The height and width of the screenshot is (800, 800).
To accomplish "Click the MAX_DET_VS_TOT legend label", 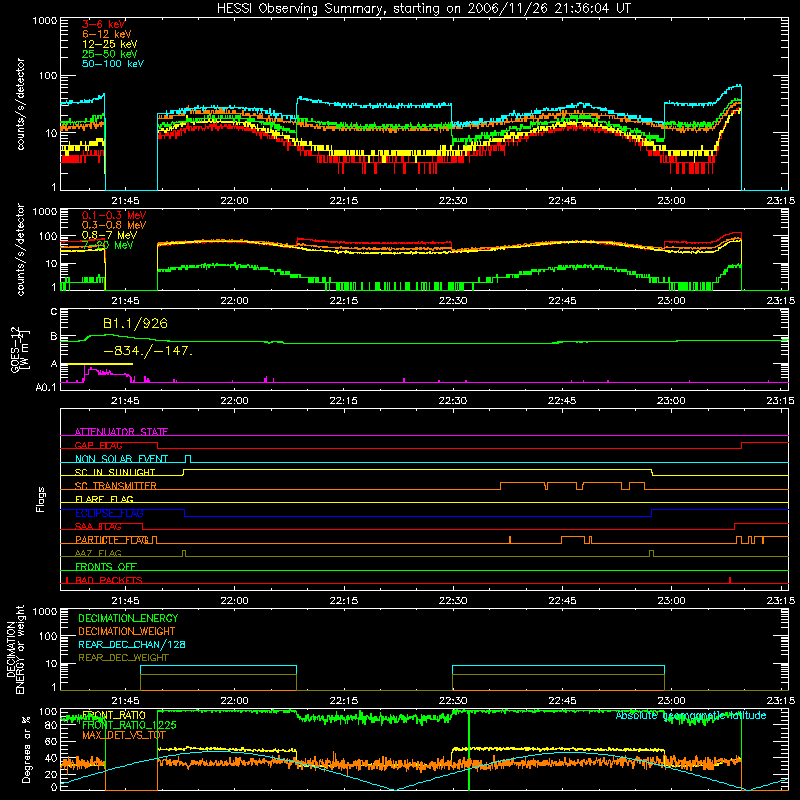I will point(124,735).
